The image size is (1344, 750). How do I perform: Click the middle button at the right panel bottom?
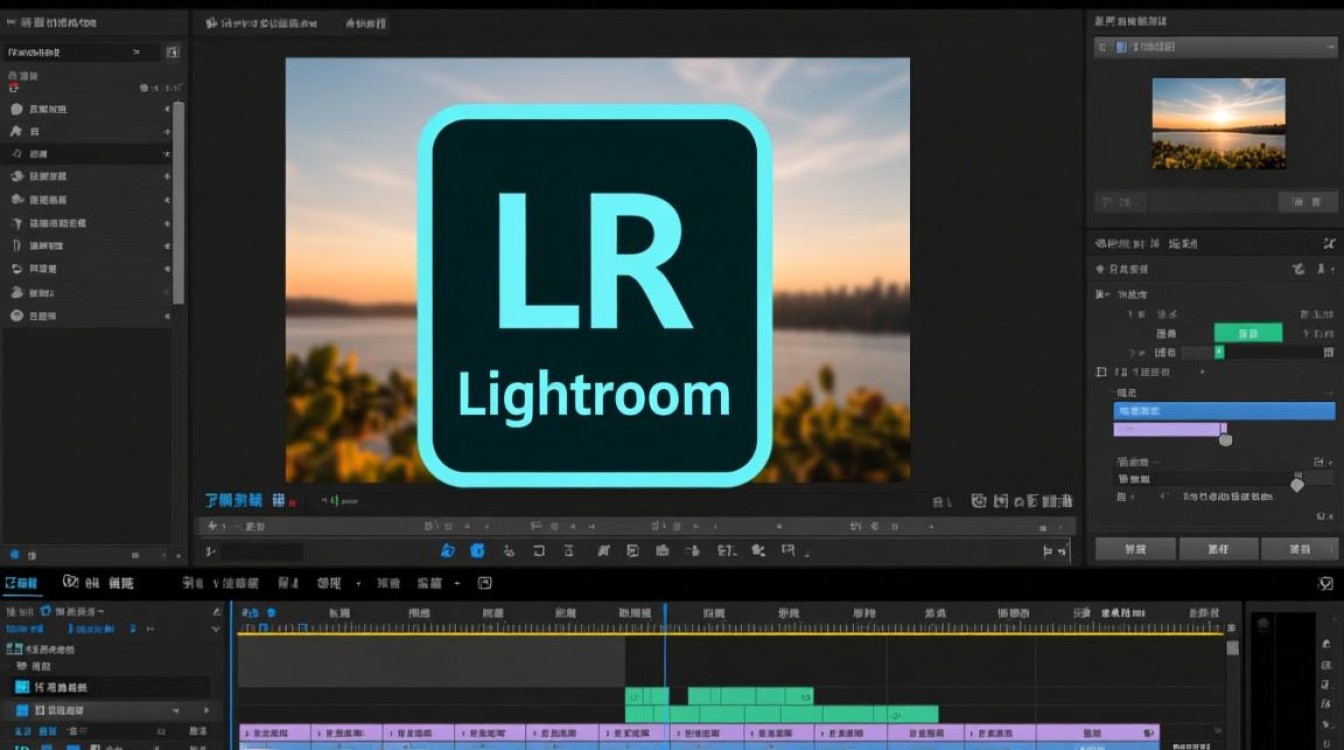1217,549
